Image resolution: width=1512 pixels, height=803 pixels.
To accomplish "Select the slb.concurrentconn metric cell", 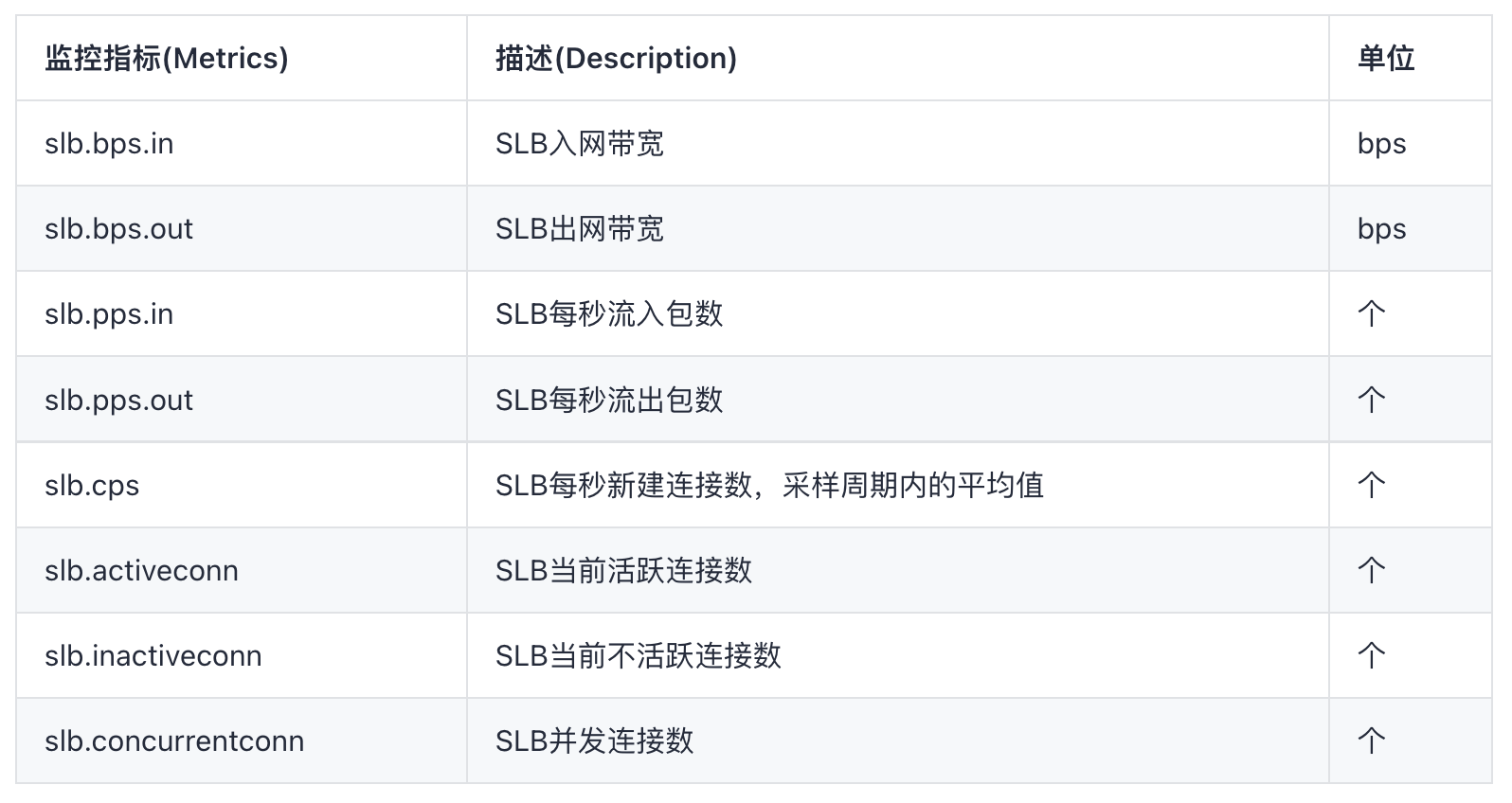I will tap(174, 741).
